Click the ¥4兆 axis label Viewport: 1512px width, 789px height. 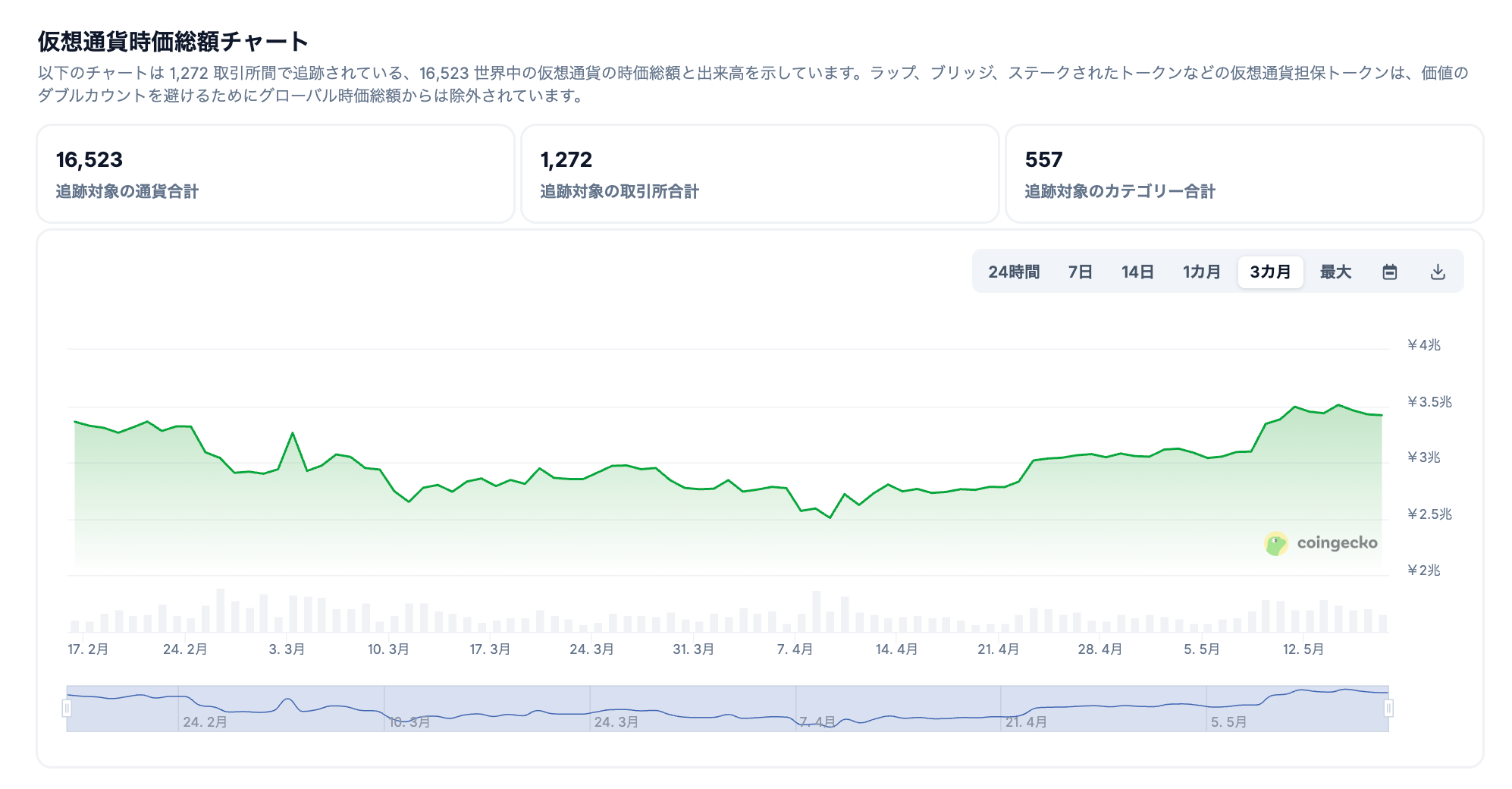point(1423,345)
